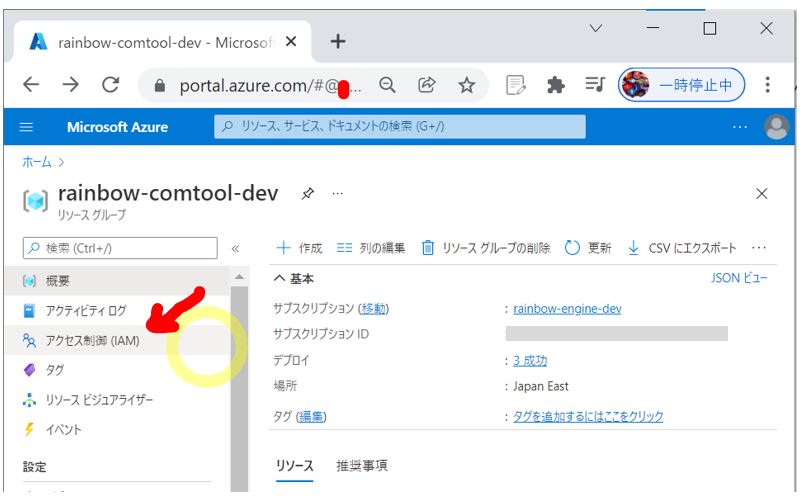Image resolution: width=804 pixels, height=499 pixels.
Task: Open more options beside the resource group title
Action: tap(337, 194)
